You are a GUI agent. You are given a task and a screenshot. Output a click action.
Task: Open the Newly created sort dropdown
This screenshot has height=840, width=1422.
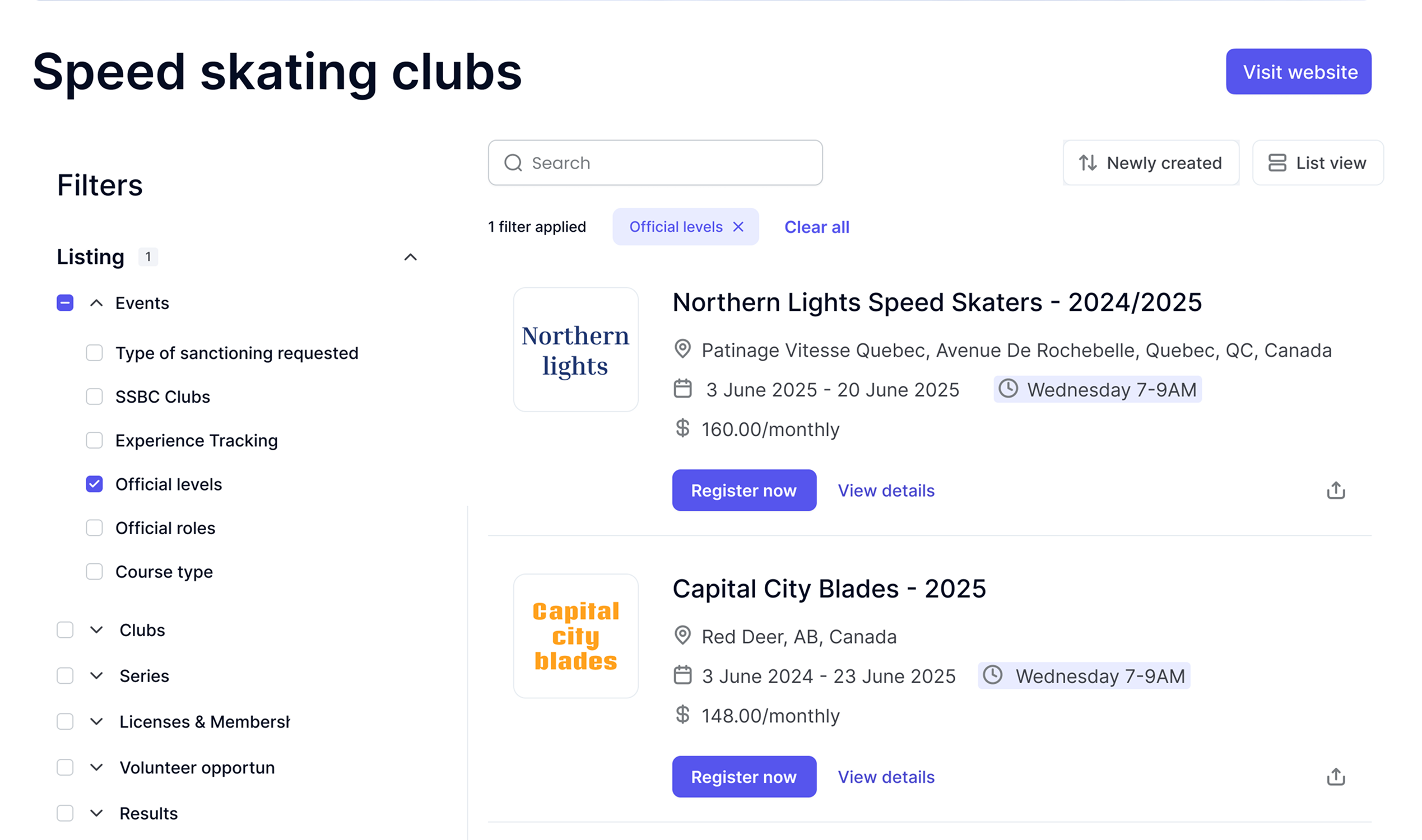(x=1151, y=163)
